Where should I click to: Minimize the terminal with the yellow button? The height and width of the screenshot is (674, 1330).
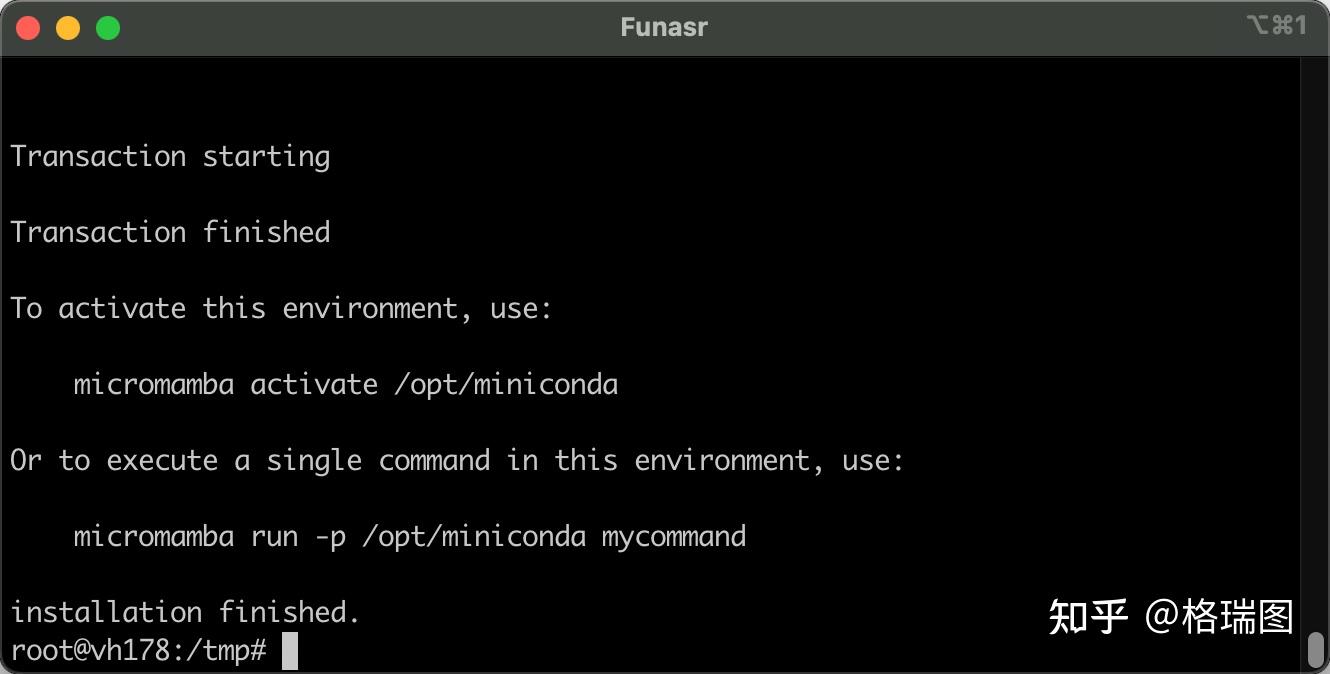tap(68, 28)
